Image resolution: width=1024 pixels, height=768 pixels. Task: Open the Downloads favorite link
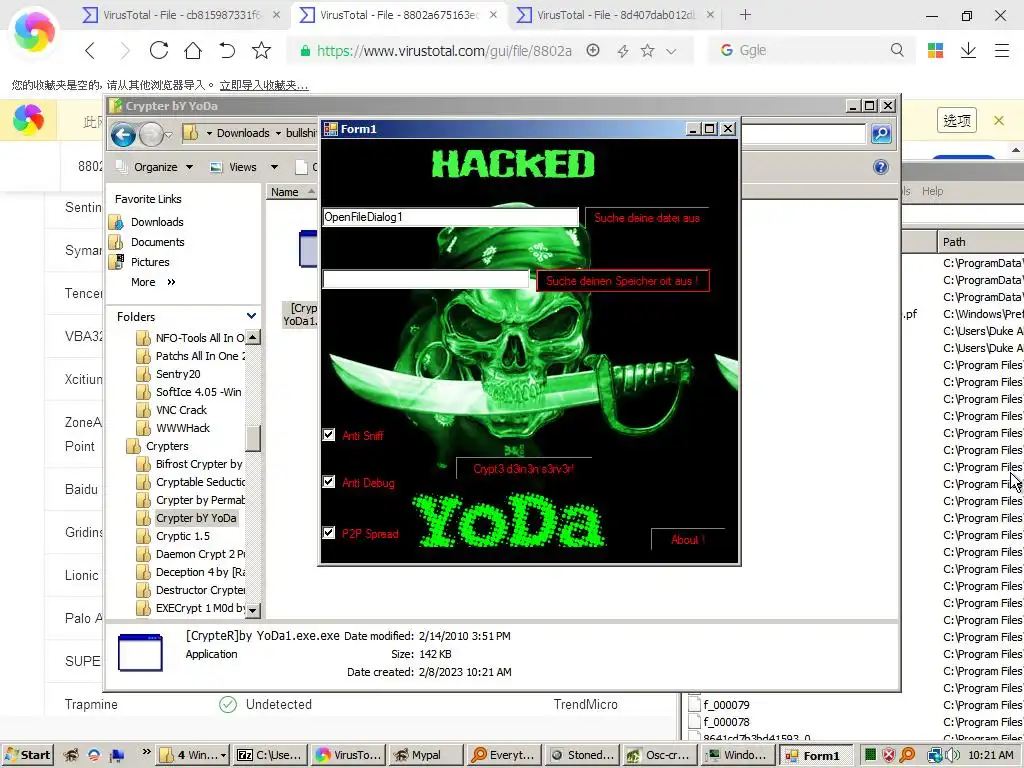coord(157,222)
